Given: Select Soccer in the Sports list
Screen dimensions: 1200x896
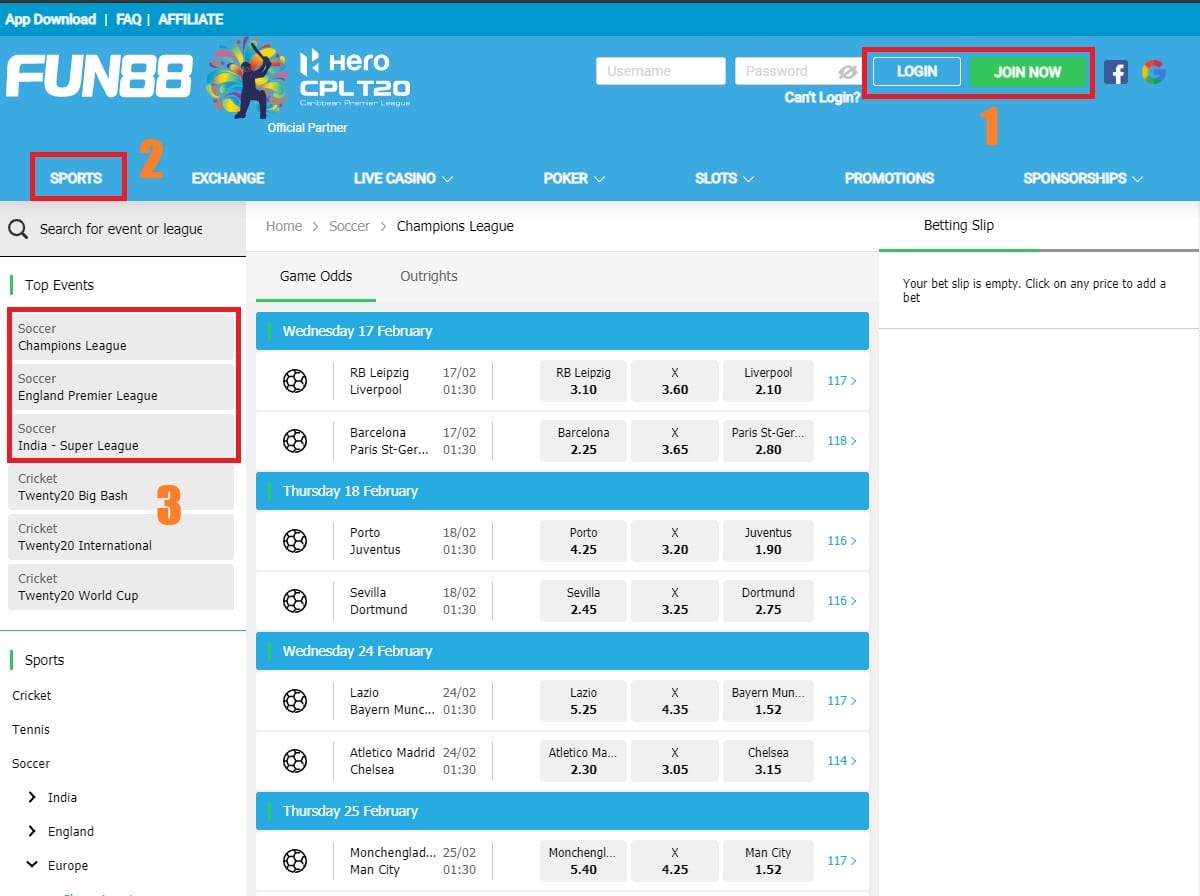Looking at the screenshot, I should click(x=31, y=764).
